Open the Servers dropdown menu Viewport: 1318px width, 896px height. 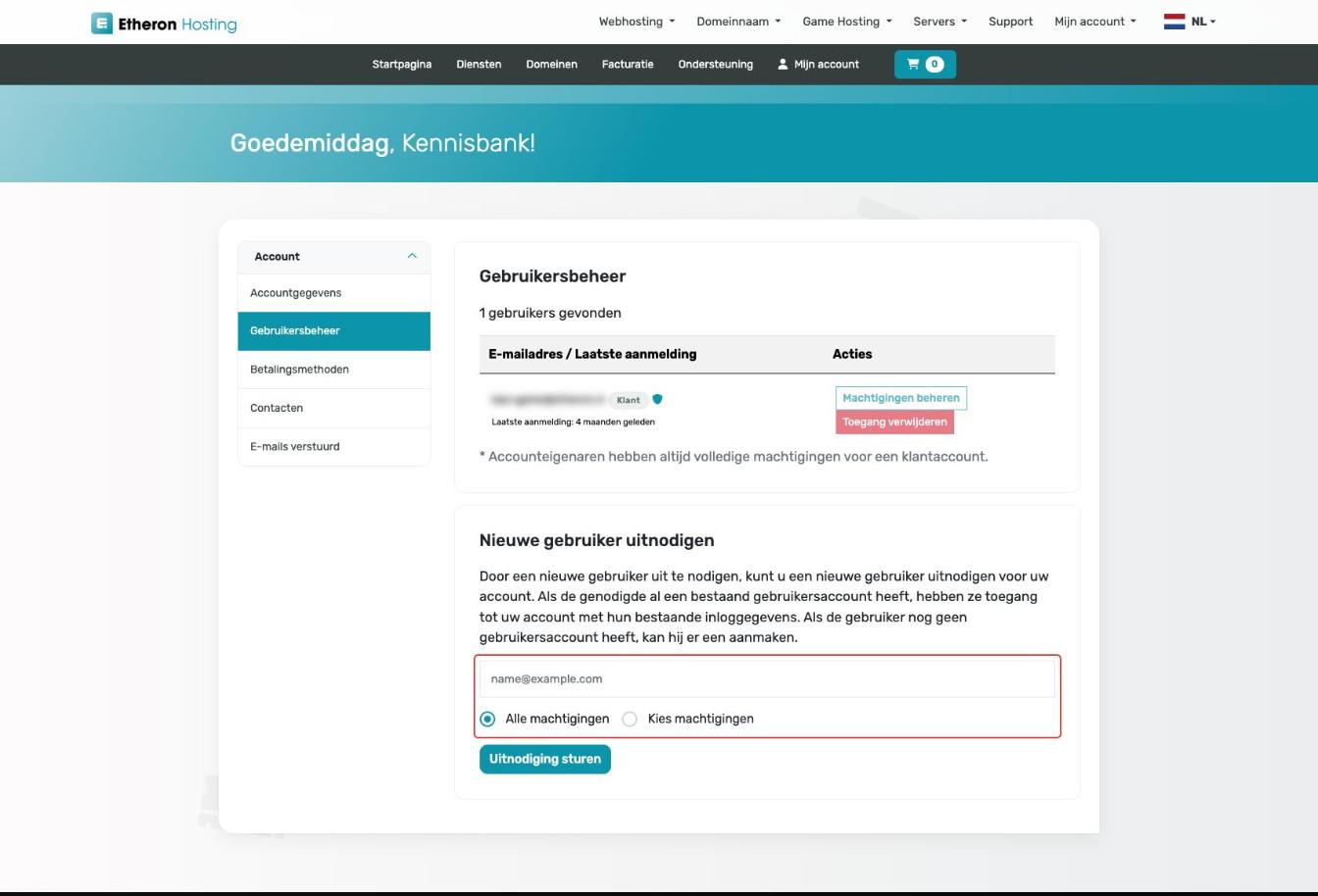(x=939, y=22)
